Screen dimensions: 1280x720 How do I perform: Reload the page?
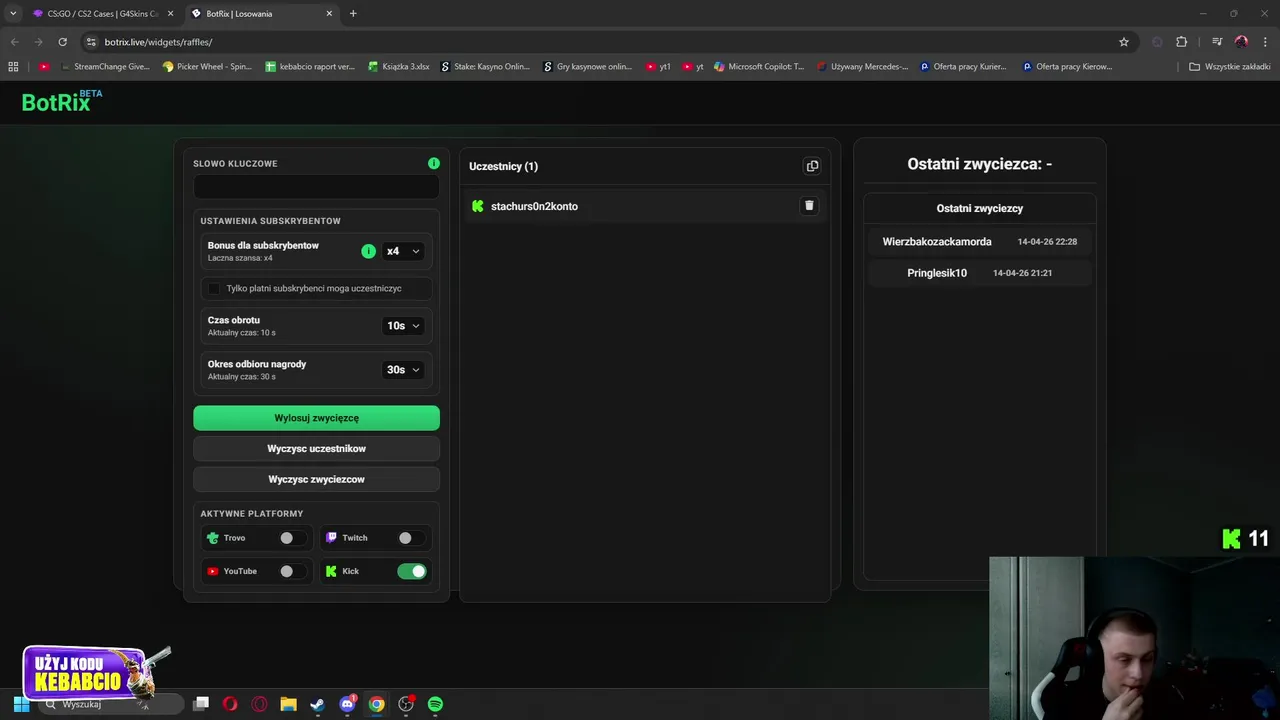click(x=62, y=42)
